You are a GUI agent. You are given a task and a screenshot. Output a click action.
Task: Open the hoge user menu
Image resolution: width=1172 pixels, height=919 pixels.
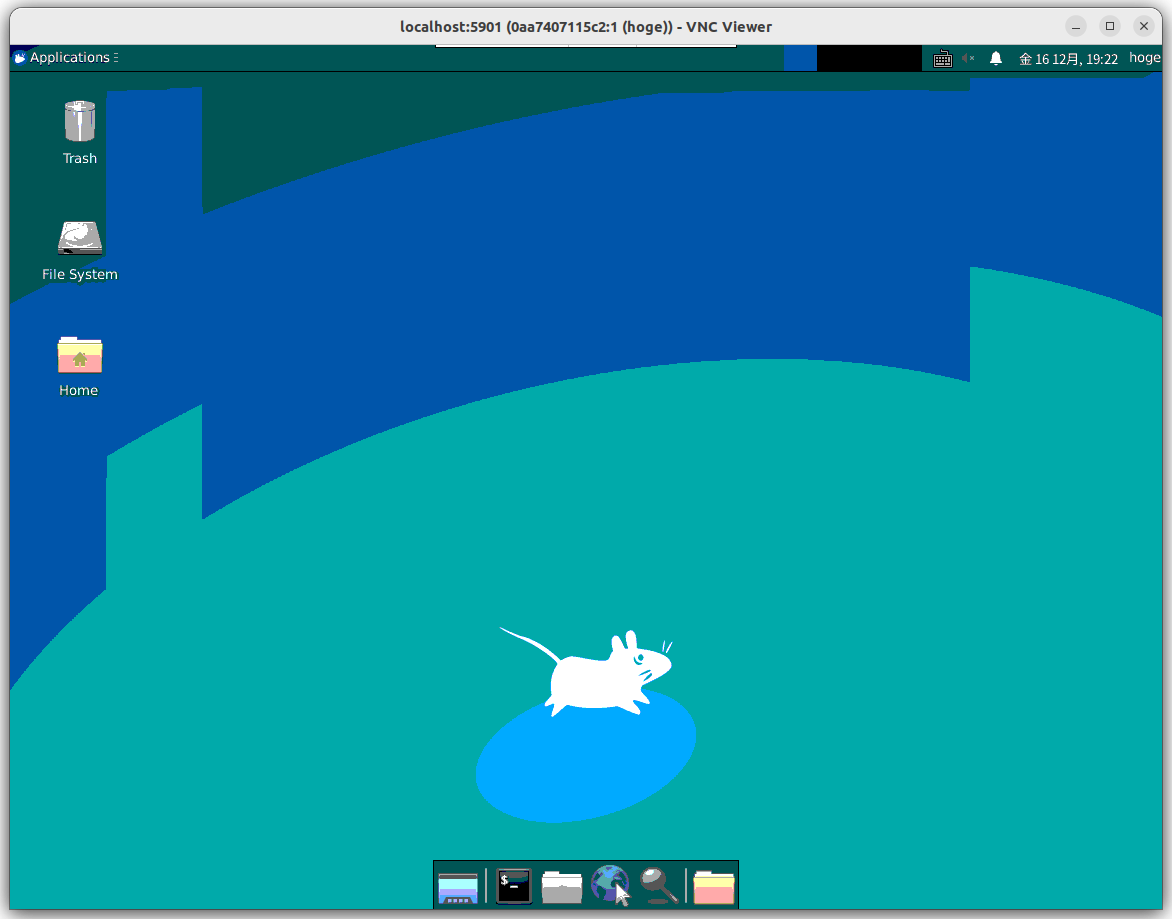[x=1144, y=58]
